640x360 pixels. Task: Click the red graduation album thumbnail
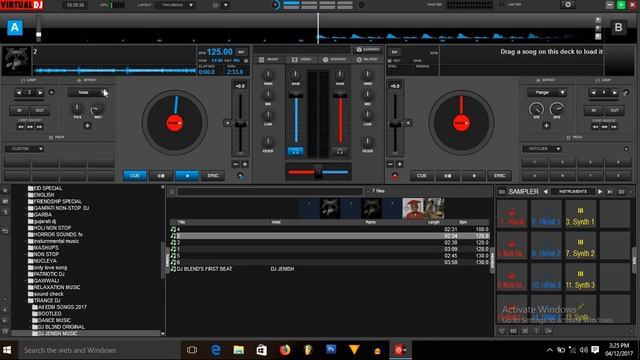(x=413, y=208)
